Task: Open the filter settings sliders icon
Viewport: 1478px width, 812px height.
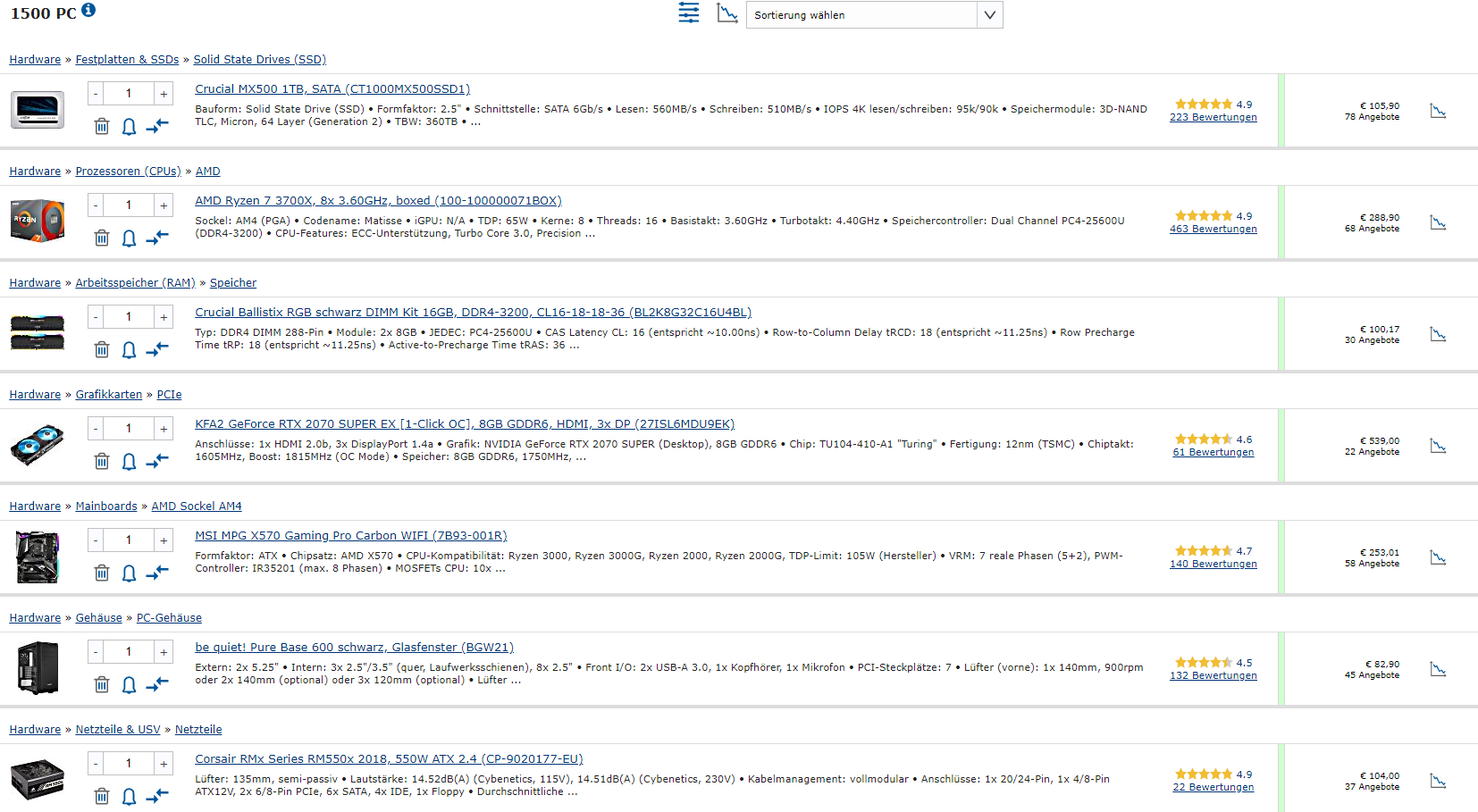Action: 689,13
